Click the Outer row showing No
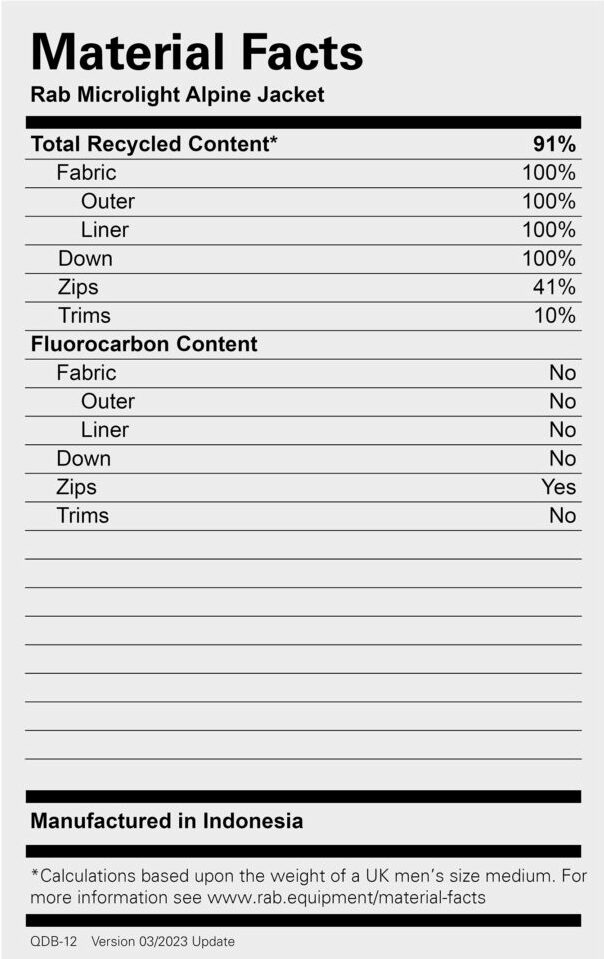 coord(108,401)
